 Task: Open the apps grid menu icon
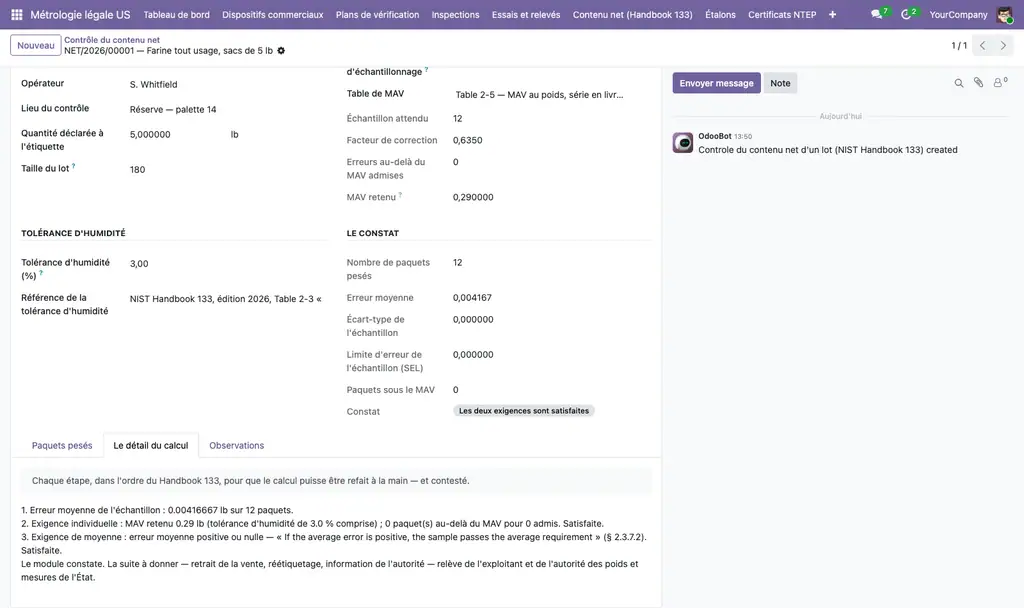point(17,14)
